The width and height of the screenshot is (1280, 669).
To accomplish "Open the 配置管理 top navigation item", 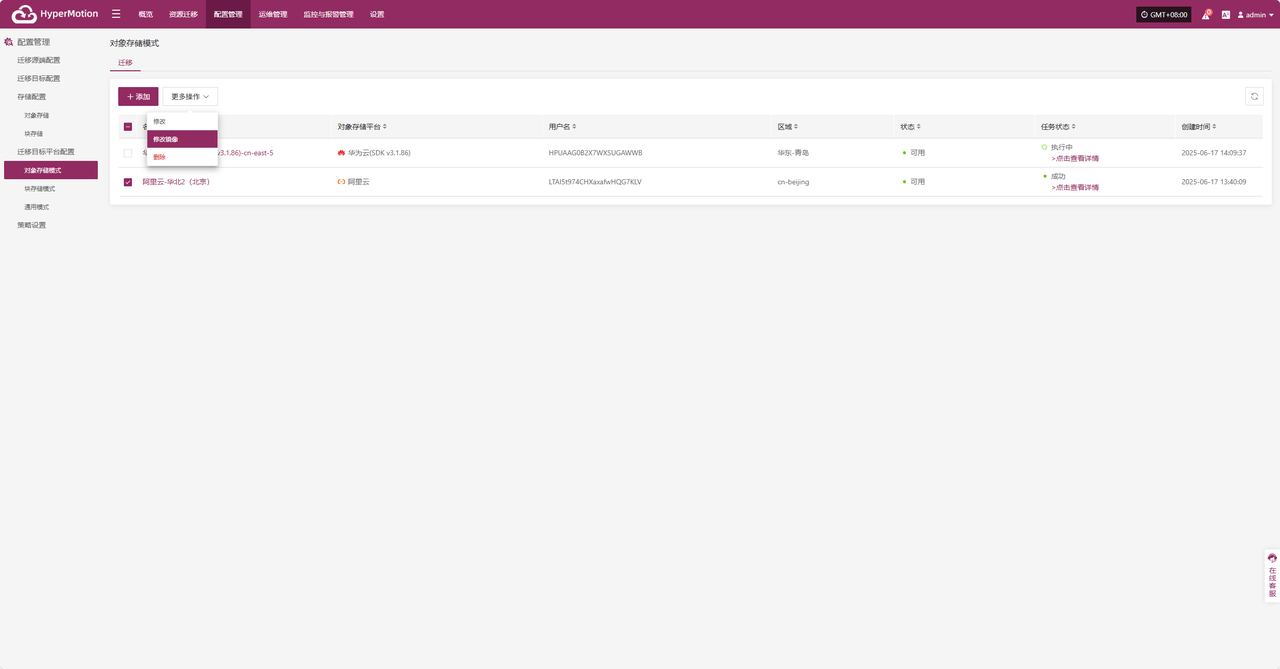I will coord(228,15).
